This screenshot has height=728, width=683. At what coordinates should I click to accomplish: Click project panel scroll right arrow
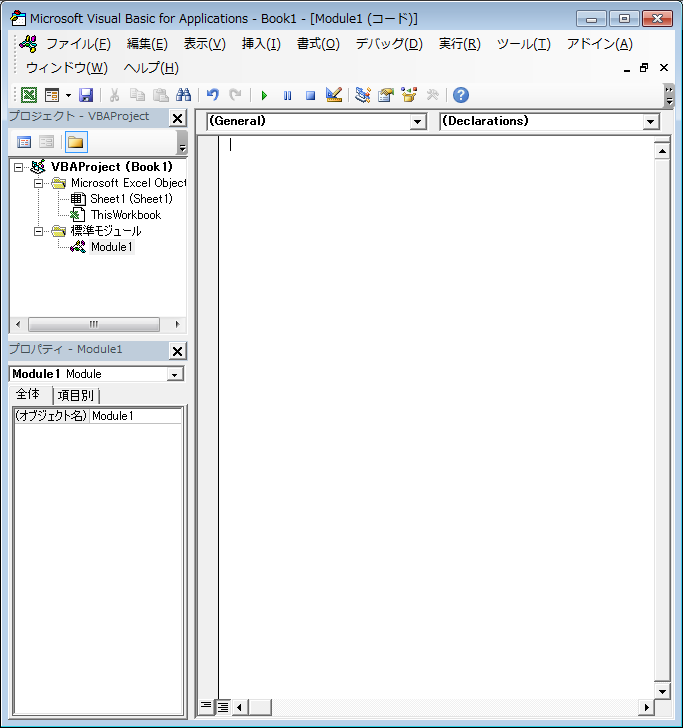(177, 324)
